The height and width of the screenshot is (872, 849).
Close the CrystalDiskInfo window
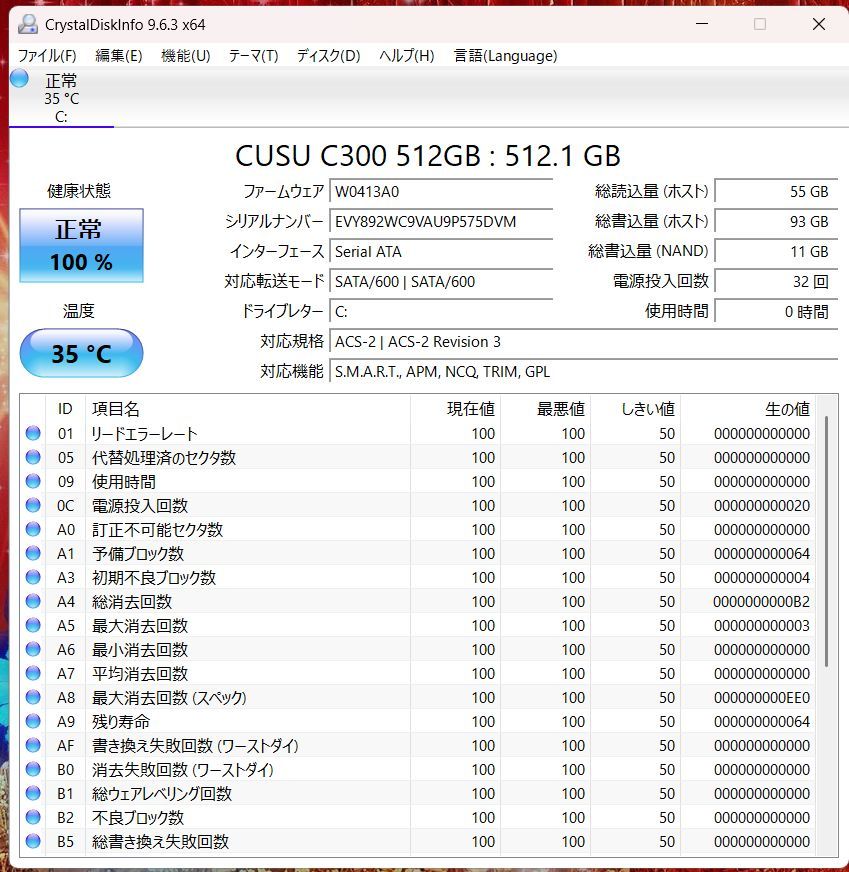[x=818, y=24]
